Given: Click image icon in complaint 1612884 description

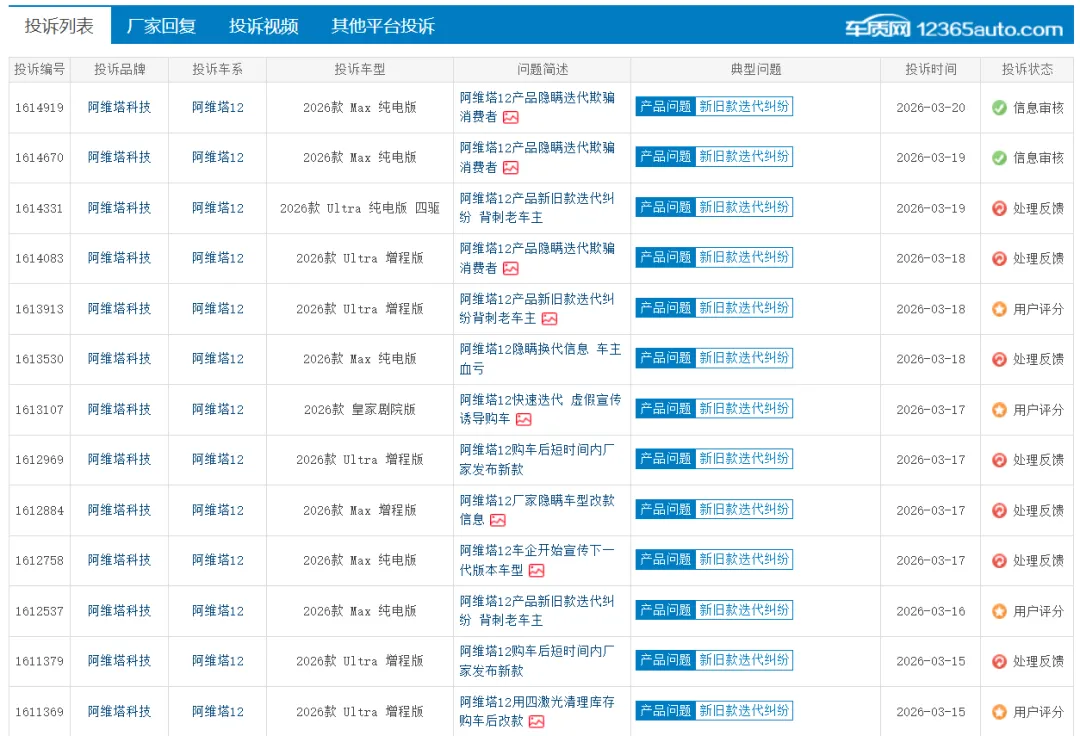Looking at the screenshot, I should pos(498,521).
